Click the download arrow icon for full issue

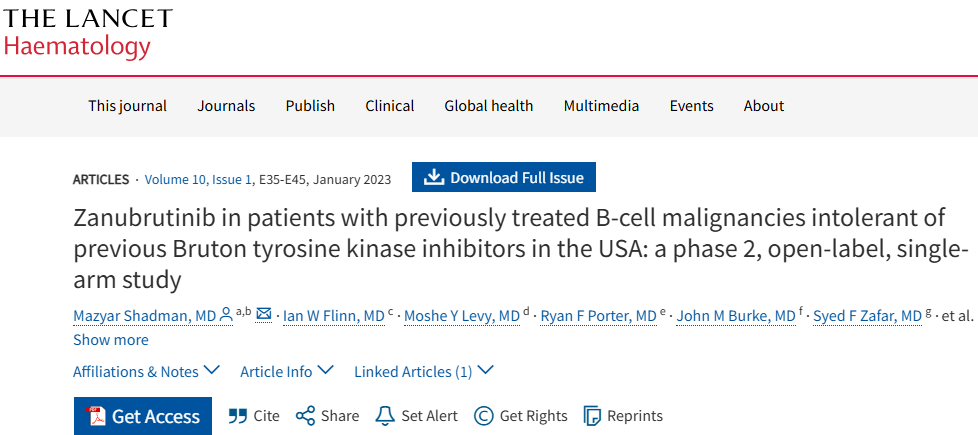(433, 178)
